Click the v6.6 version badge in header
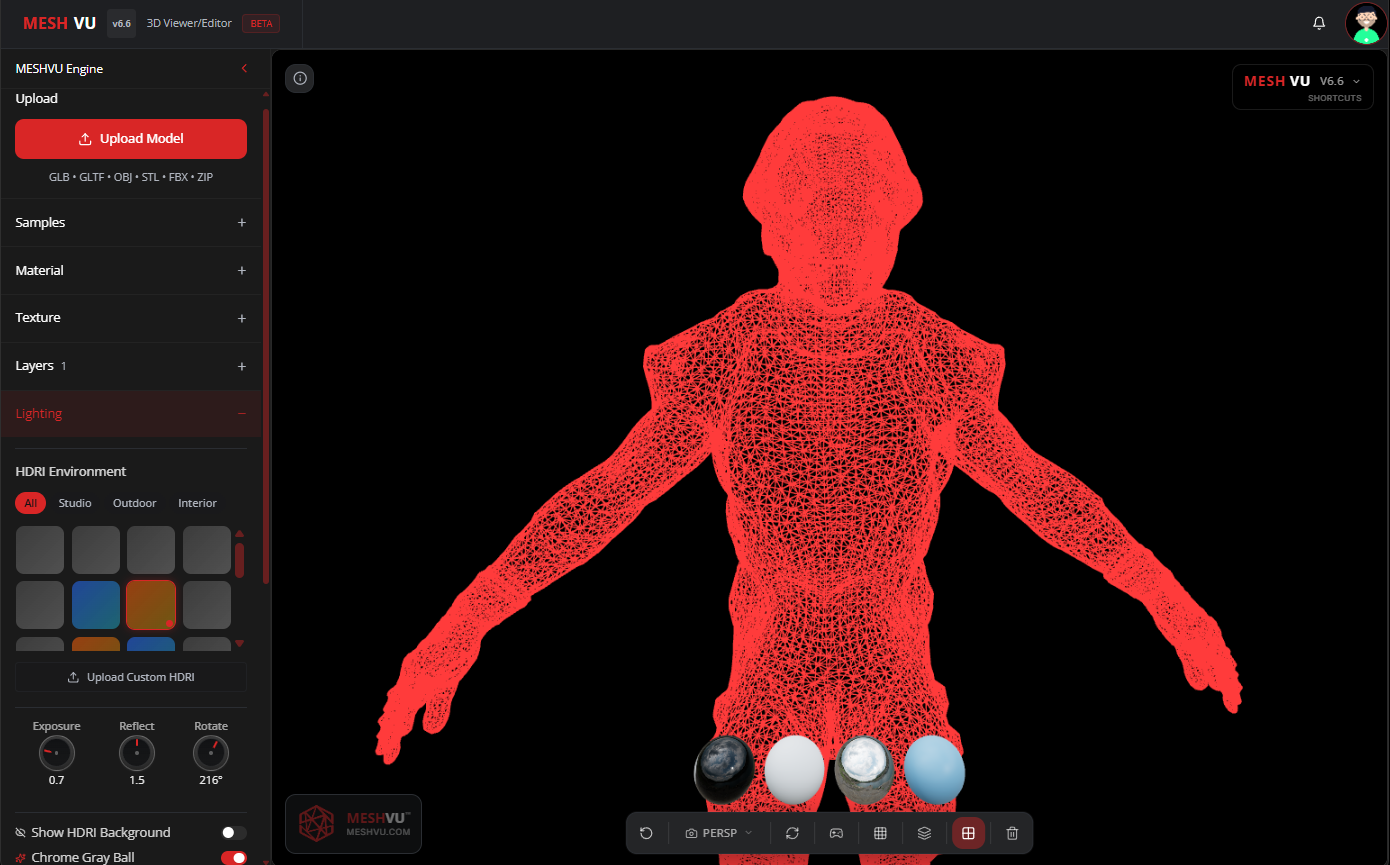The height and width of the screenshot is (865, 1390). click(x=121, y=23)
